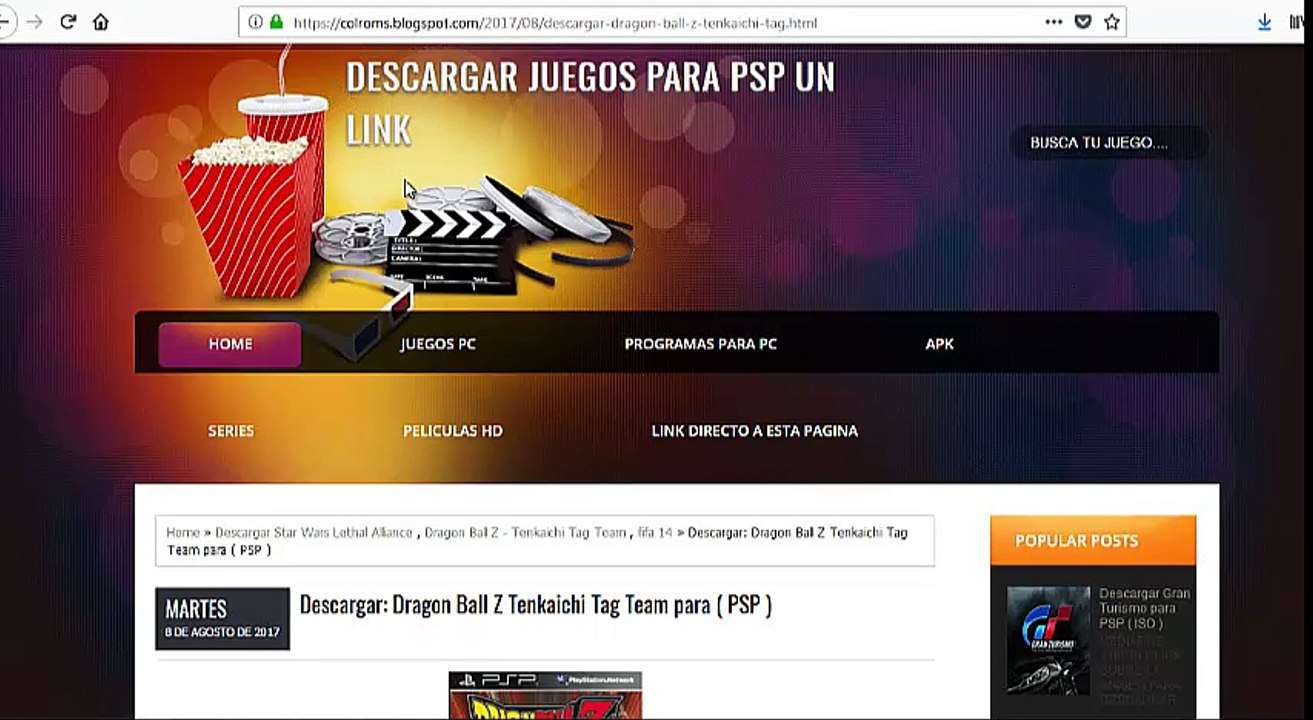Screen dimensions: 1313x720
Task: Focus the URL address bar
Action: pyautogui.click(x=682, y=21)
